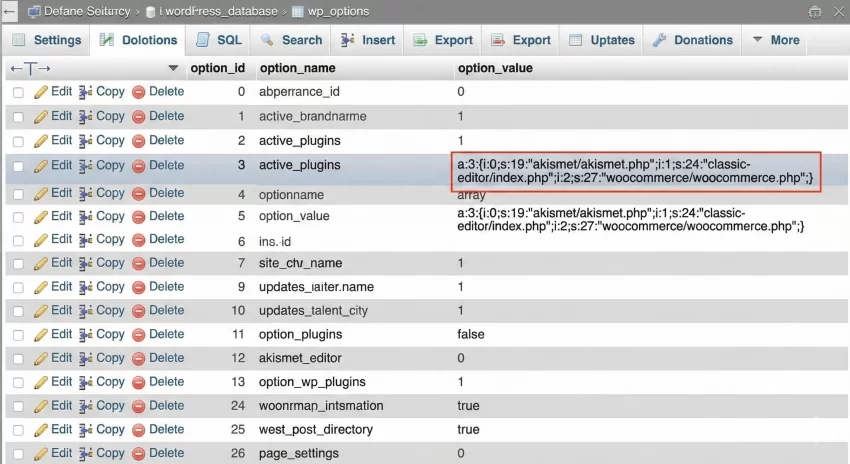This screenshot has height=464, width=850.
Task: Tick the checkbox for optionname row
Action: 18,194
